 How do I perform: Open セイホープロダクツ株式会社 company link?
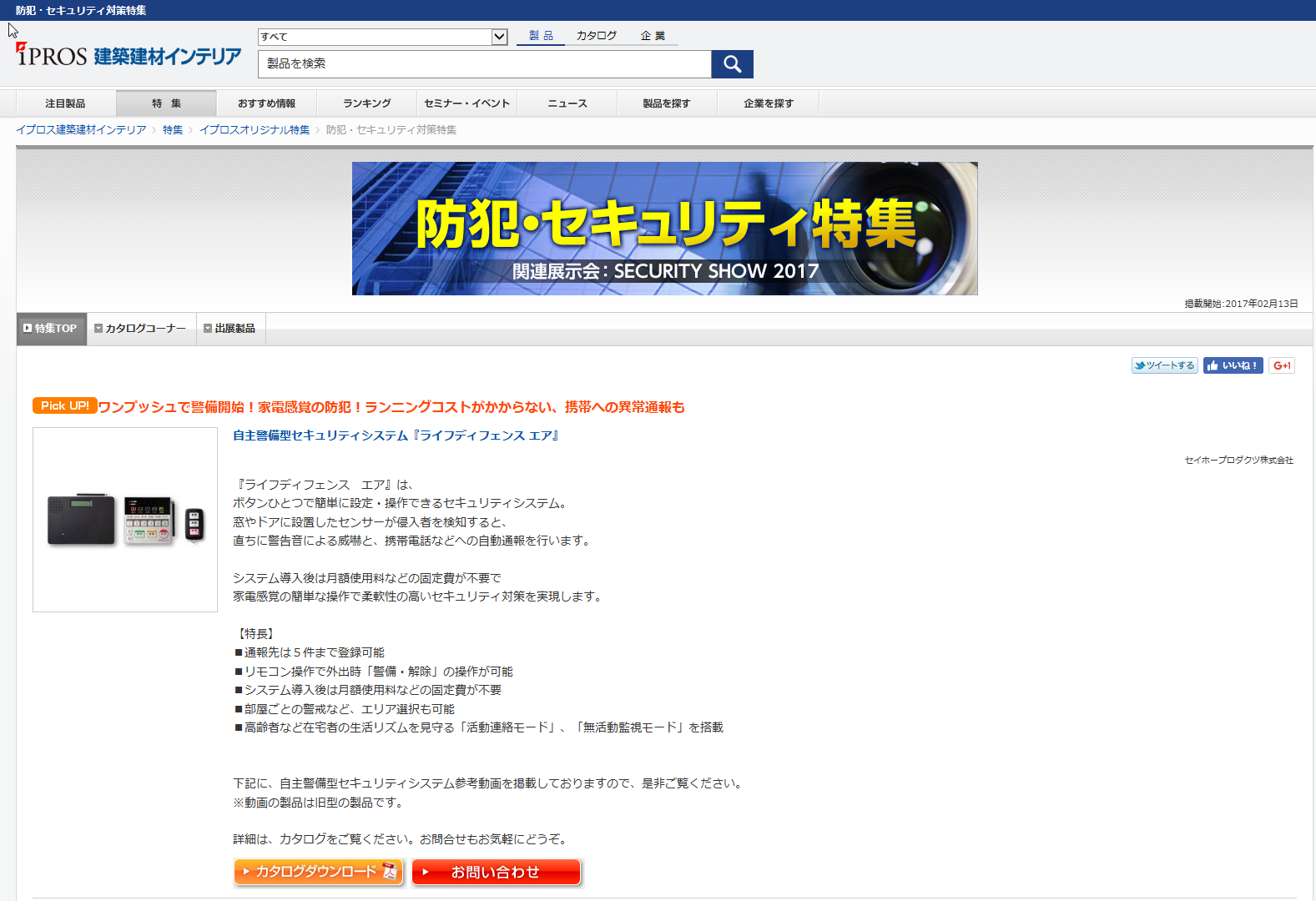(1239, 461)
